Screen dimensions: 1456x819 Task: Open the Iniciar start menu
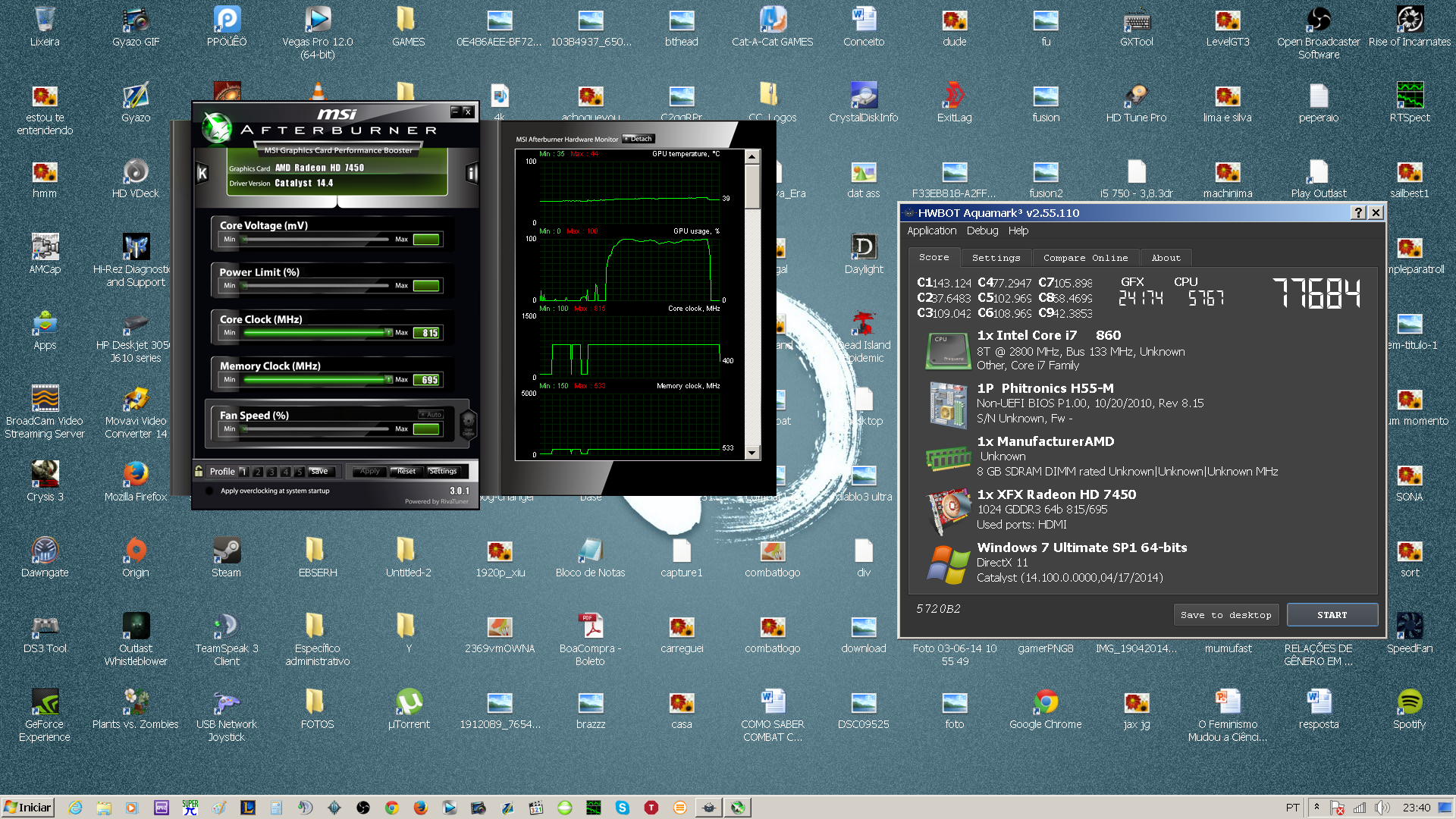point(28,807)
